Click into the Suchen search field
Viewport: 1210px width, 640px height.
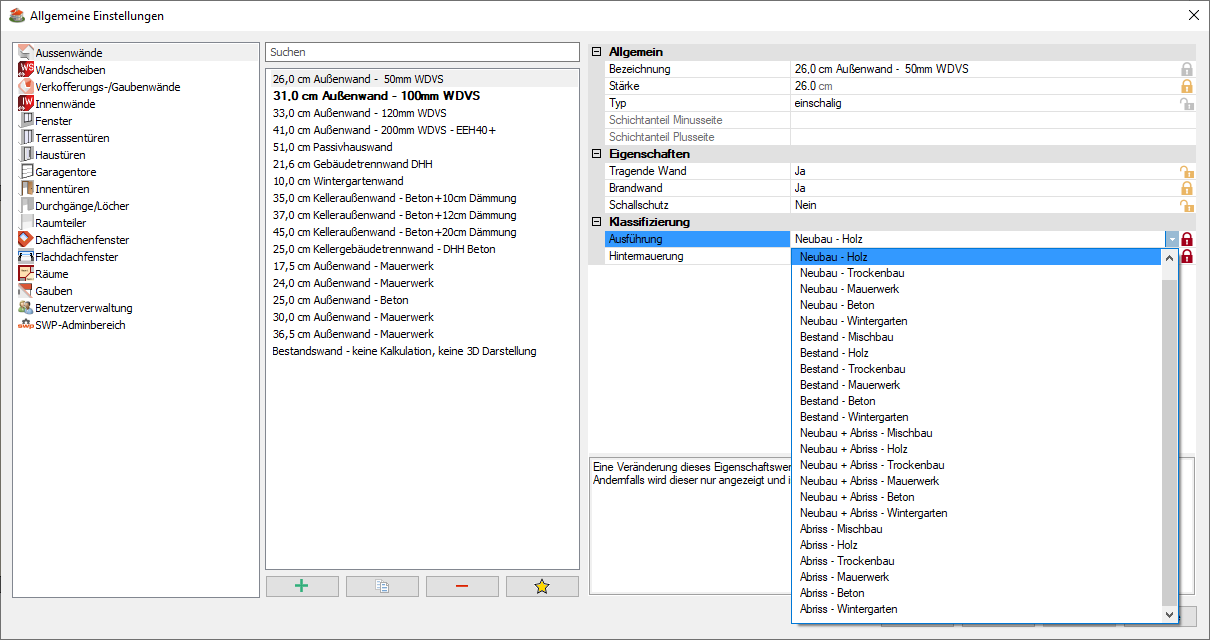click(x=422, y=52)
